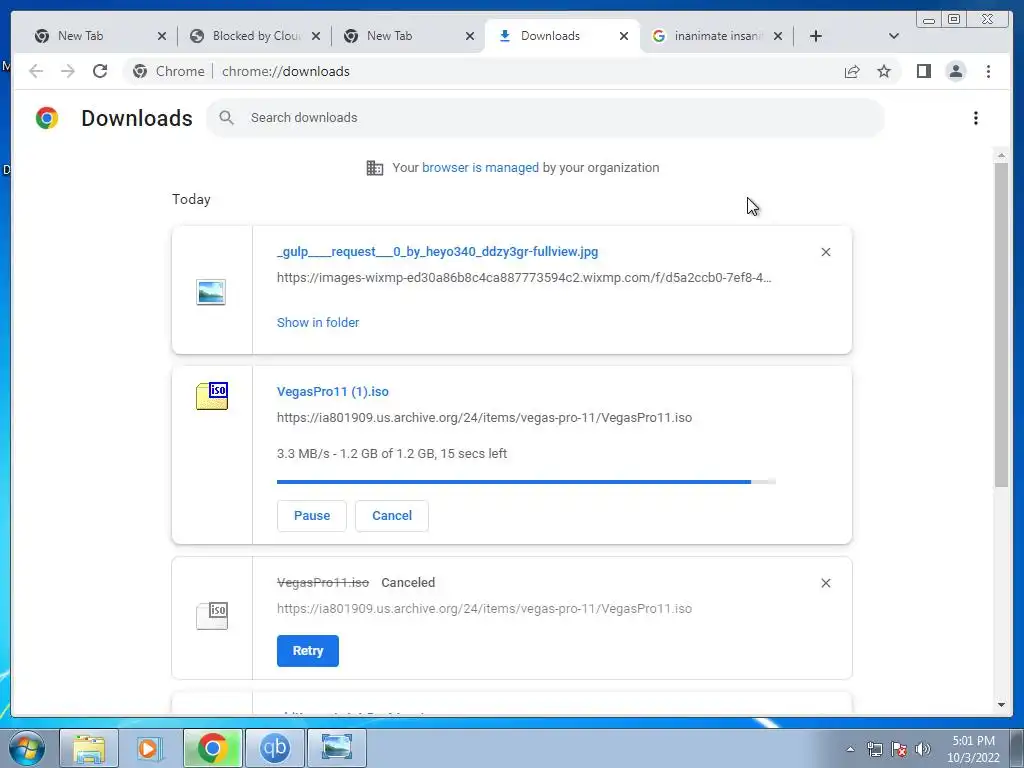
Task: Click the forward navigation arrow
Action: [68, 71]
